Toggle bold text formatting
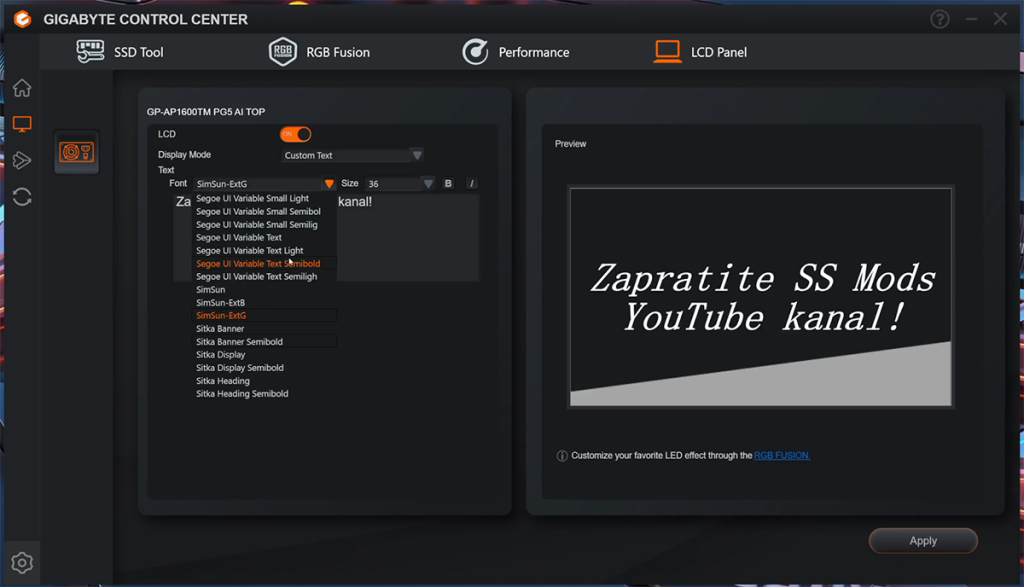Screen dimensions: 1024x587 coord(448,183)
